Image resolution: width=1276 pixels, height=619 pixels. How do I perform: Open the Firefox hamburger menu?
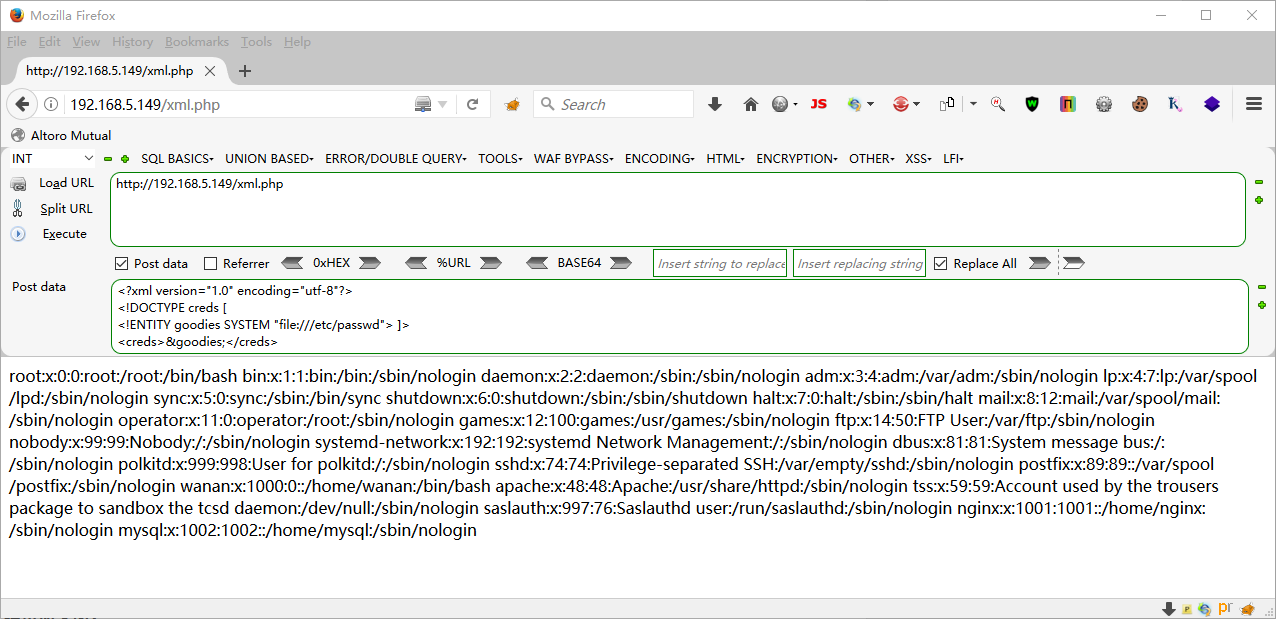pyautogui.click(x=1254, y=104)
